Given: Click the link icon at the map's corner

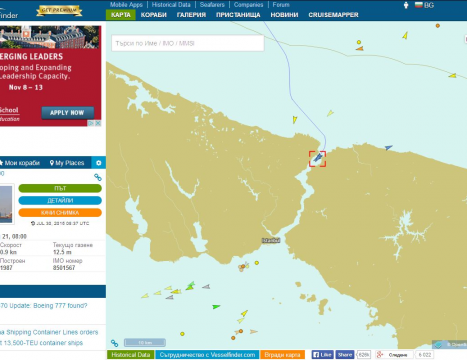Looking at the screenshot, I should (114, 343).
